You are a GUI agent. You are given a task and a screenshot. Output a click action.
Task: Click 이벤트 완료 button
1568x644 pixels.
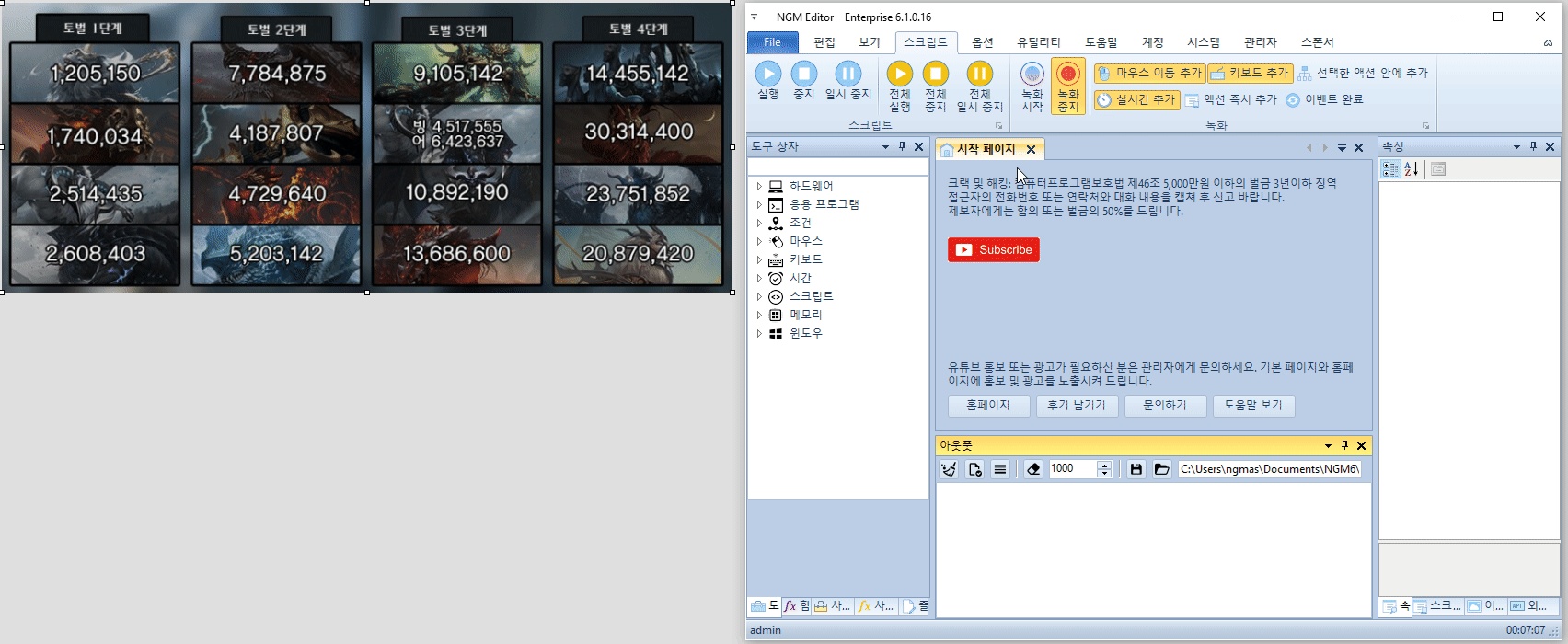click(x=1325, y=99)
